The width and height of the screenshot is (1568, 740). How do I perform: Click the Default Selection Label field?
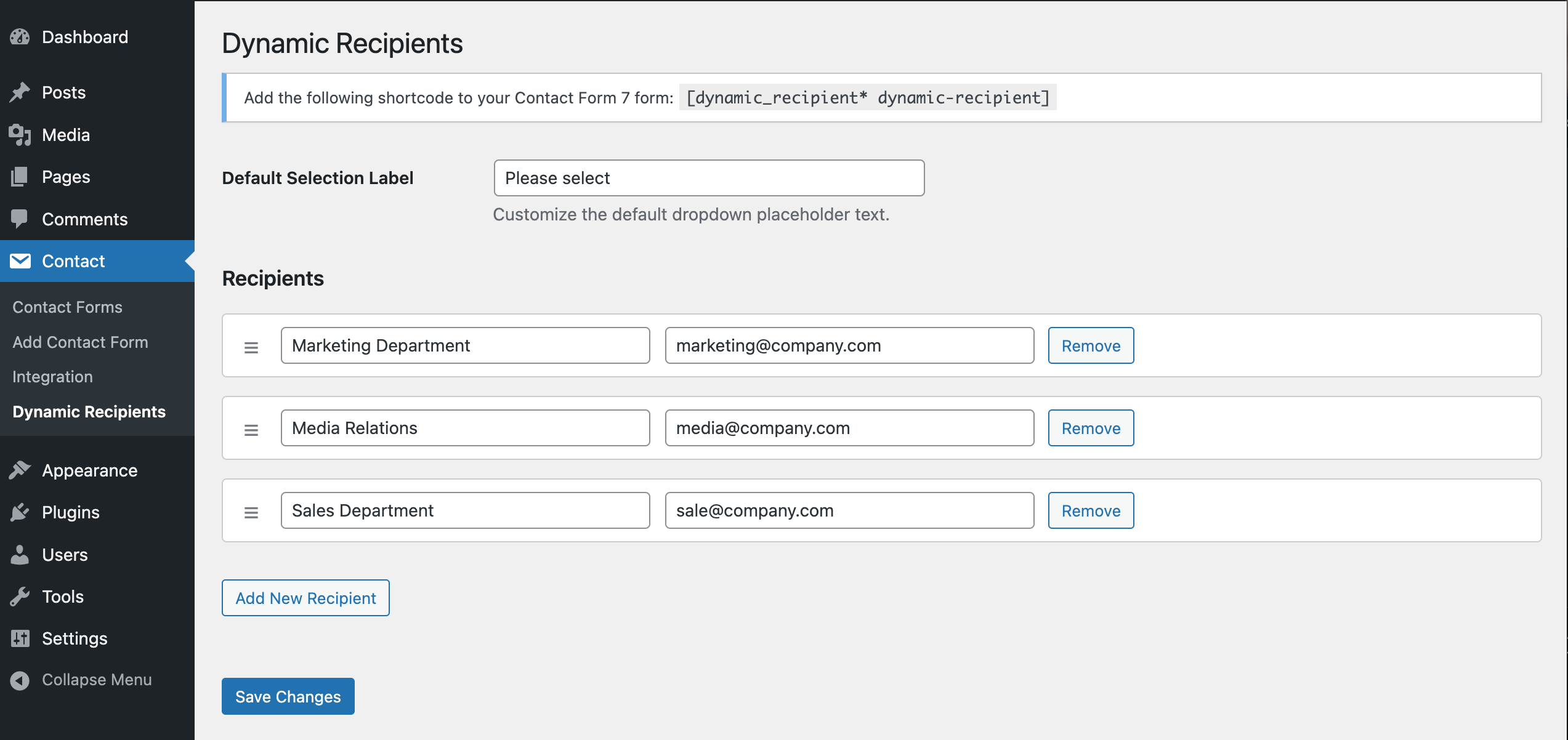coord(709,178)
